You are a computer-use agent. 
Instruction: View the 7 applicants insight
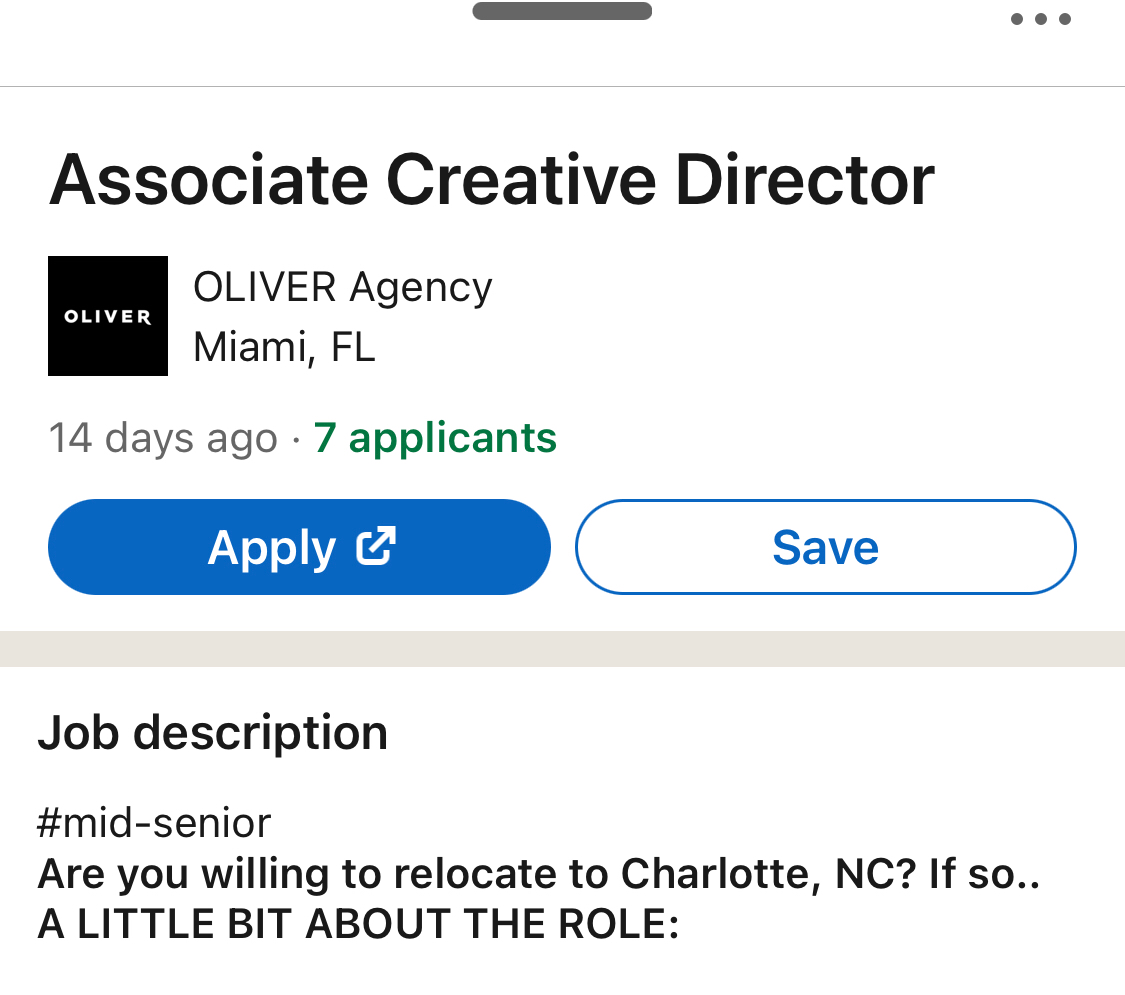click(x=435, y=438)
